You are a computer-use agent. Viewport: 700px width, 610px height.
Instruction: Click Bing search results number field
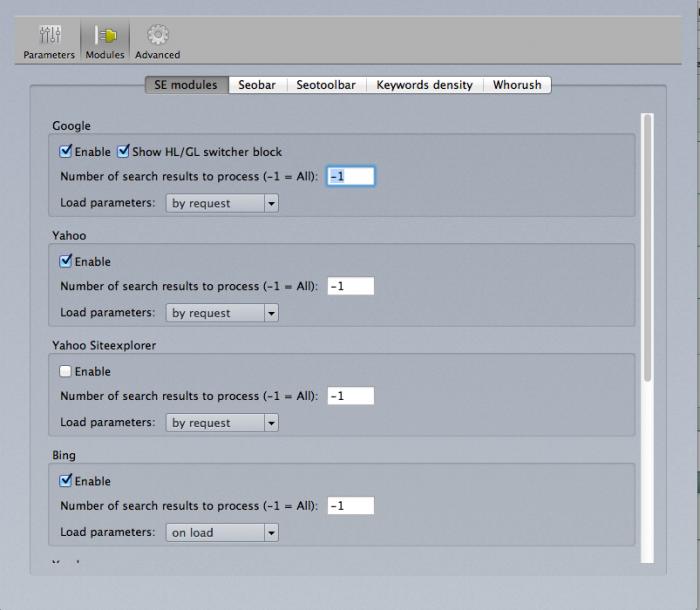[x=351, y=506]
